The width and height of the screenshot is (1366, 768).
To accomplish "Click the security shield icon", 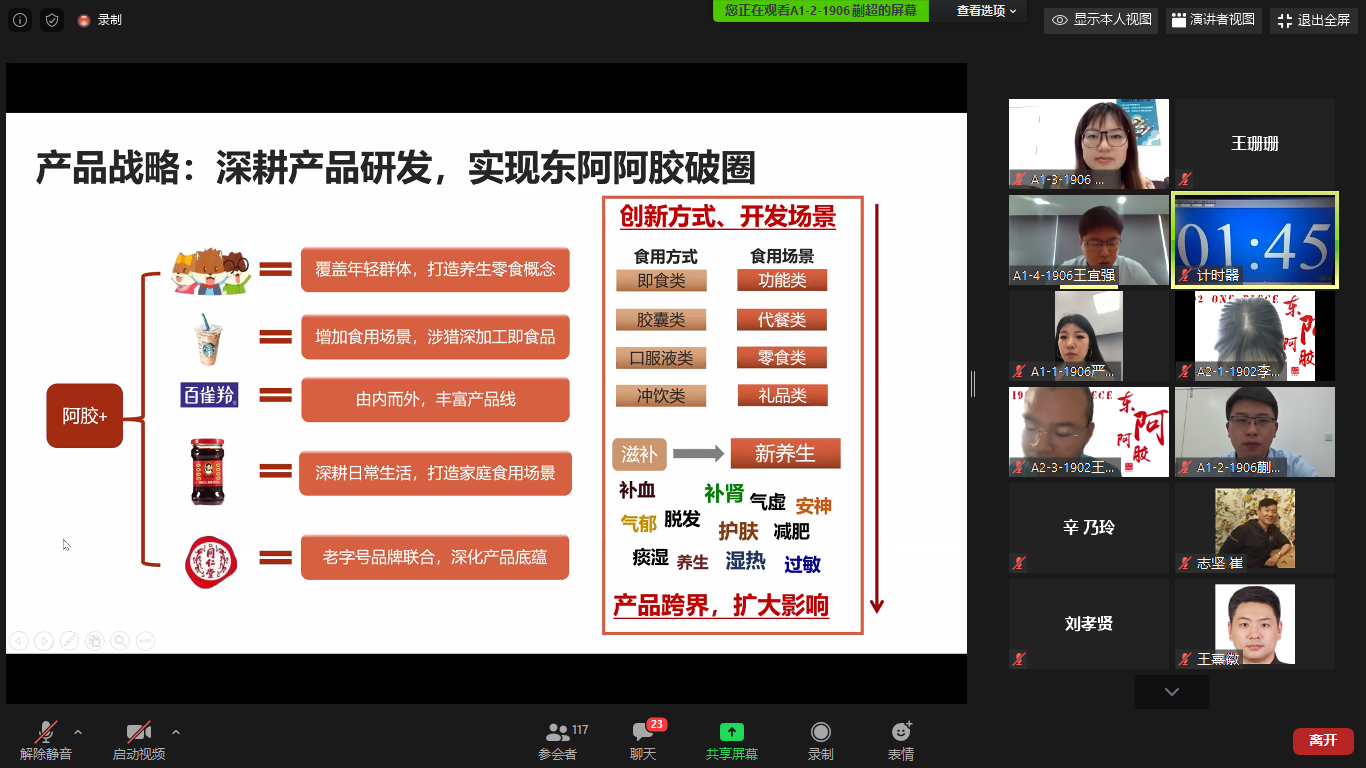I will pyautogui.click(x=52, y=20).
